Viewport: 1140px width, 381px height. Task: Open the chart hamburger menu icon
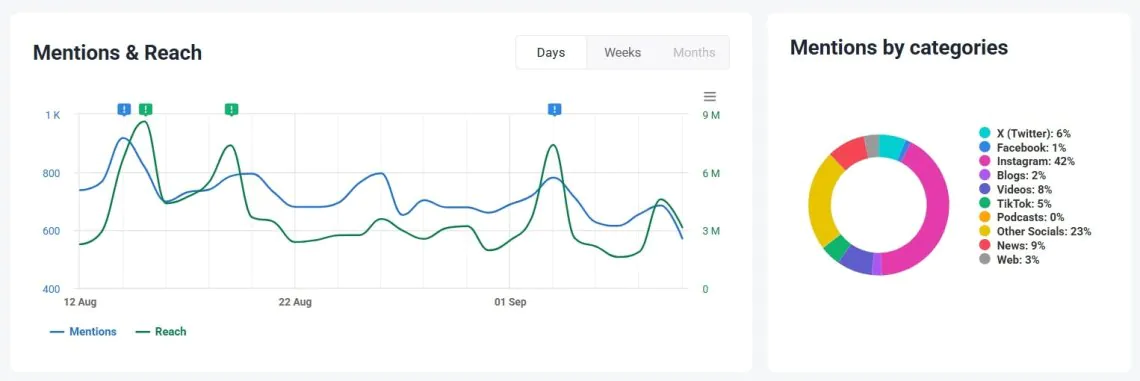coord(710,97)
